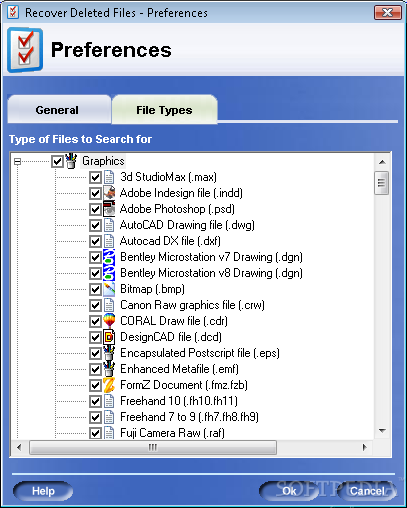
Task: Switch to the General tab
Action: click(x=57, y=110)
